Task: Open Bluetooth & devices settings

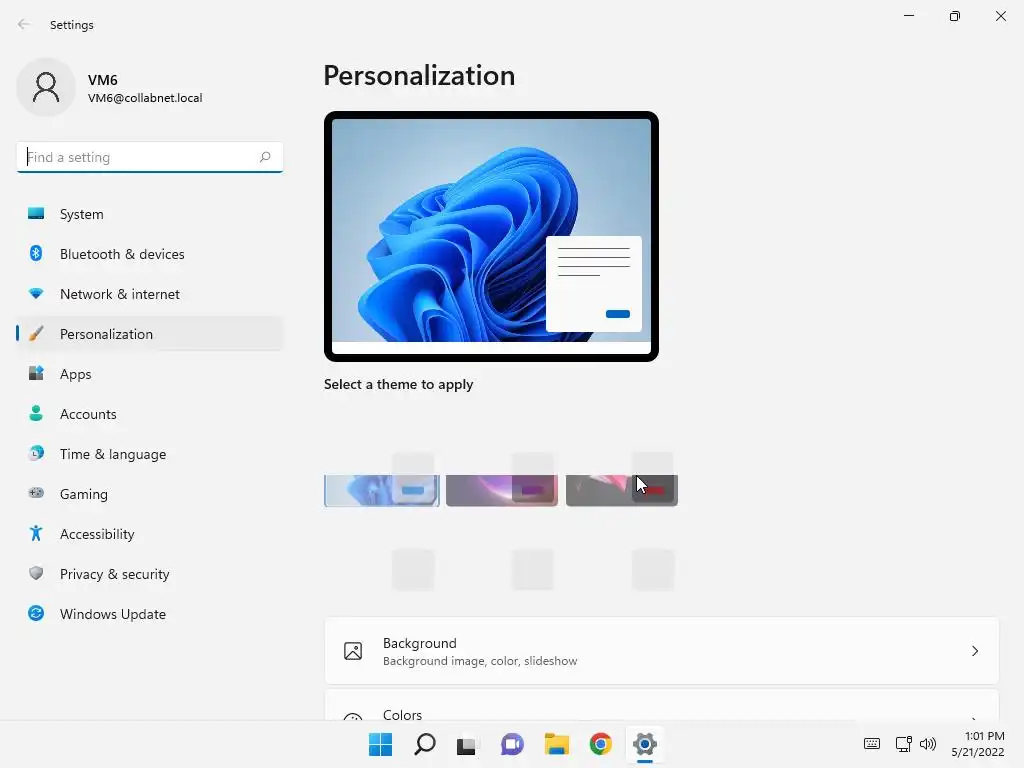Action: tap(150, 254)
